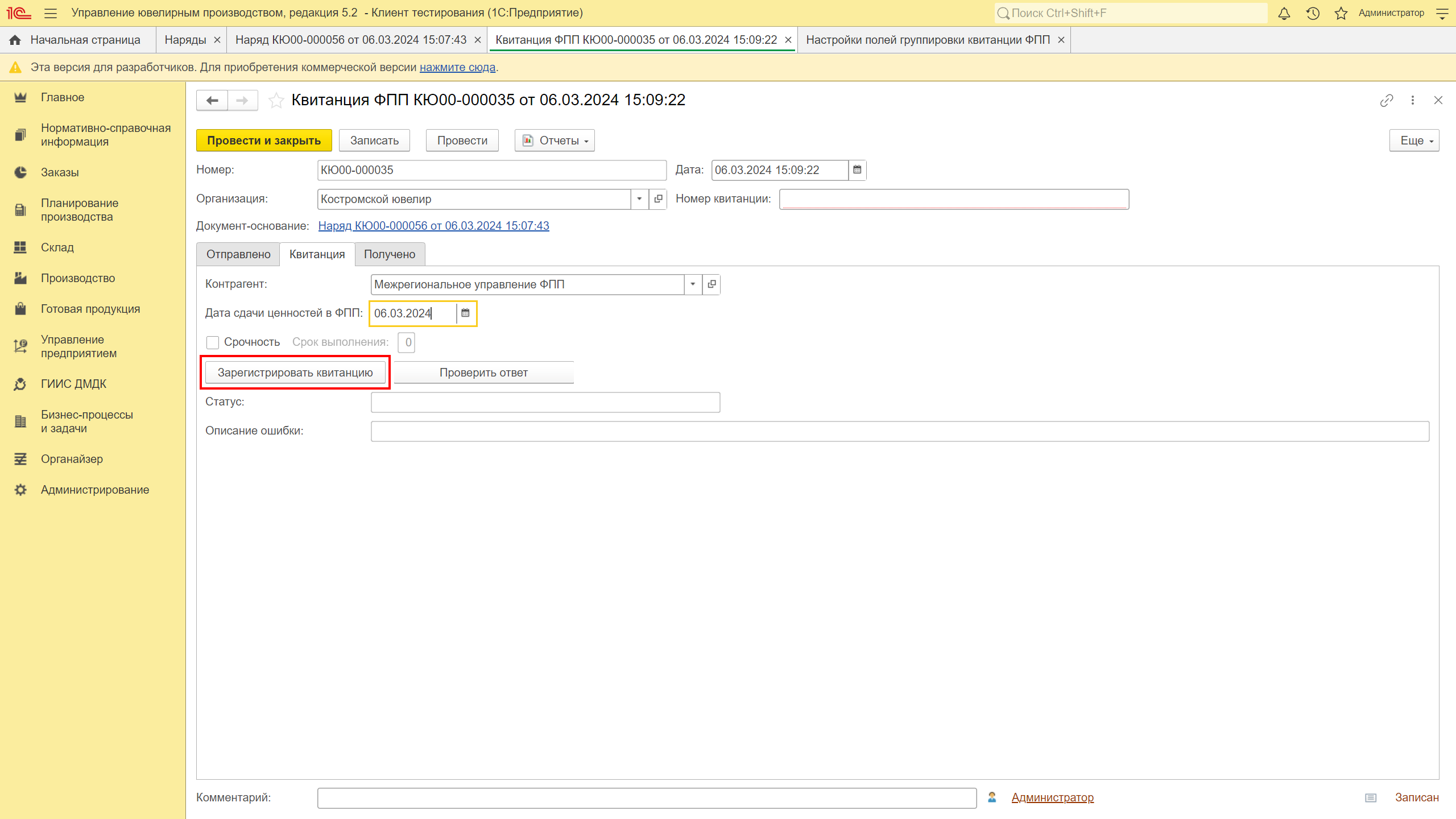This screenshot has width=1456, height=819.
Task: Open Отчеты dropdown menu
Action: click(555, 140)
